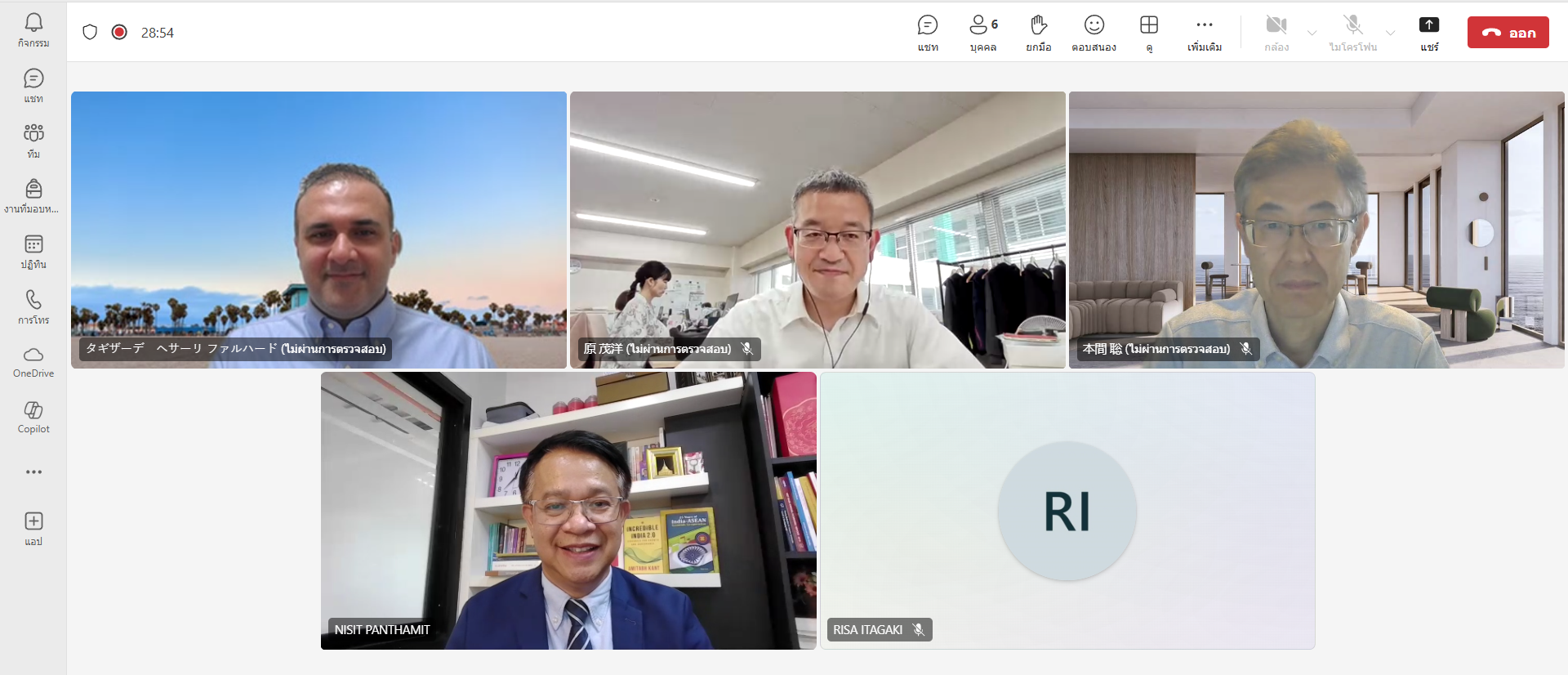Leave the meeting with red button
Image resolution: width=1568 pixels, height=675 pixels.
click(1508, 33)
